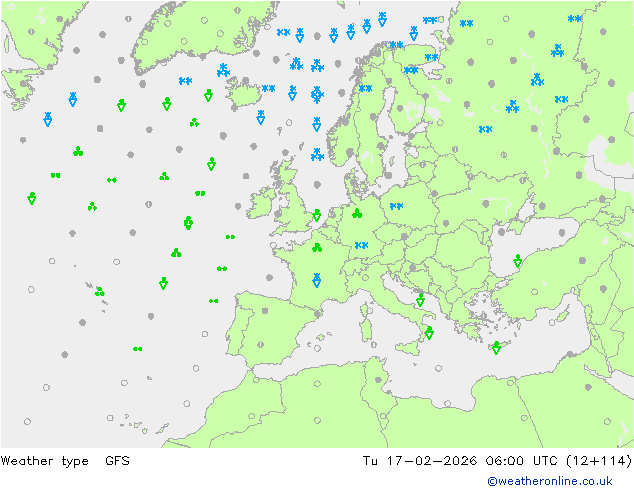634x490 pixels.
Task: Select the blue snow symbol over northern Sweden
Action: [x=366, y=88]
